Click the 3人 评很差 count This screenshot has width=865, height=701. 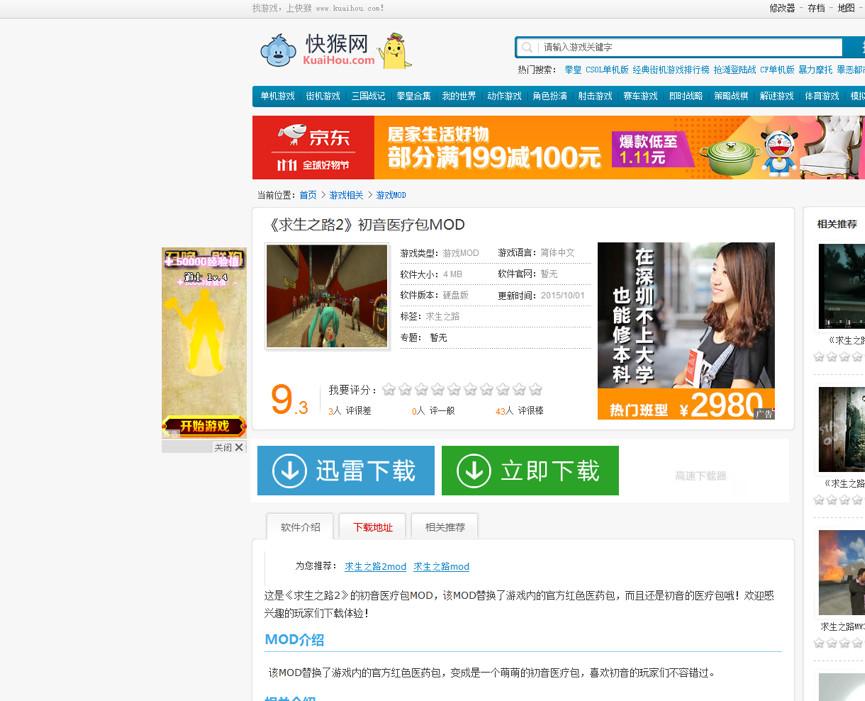point(349,411)
